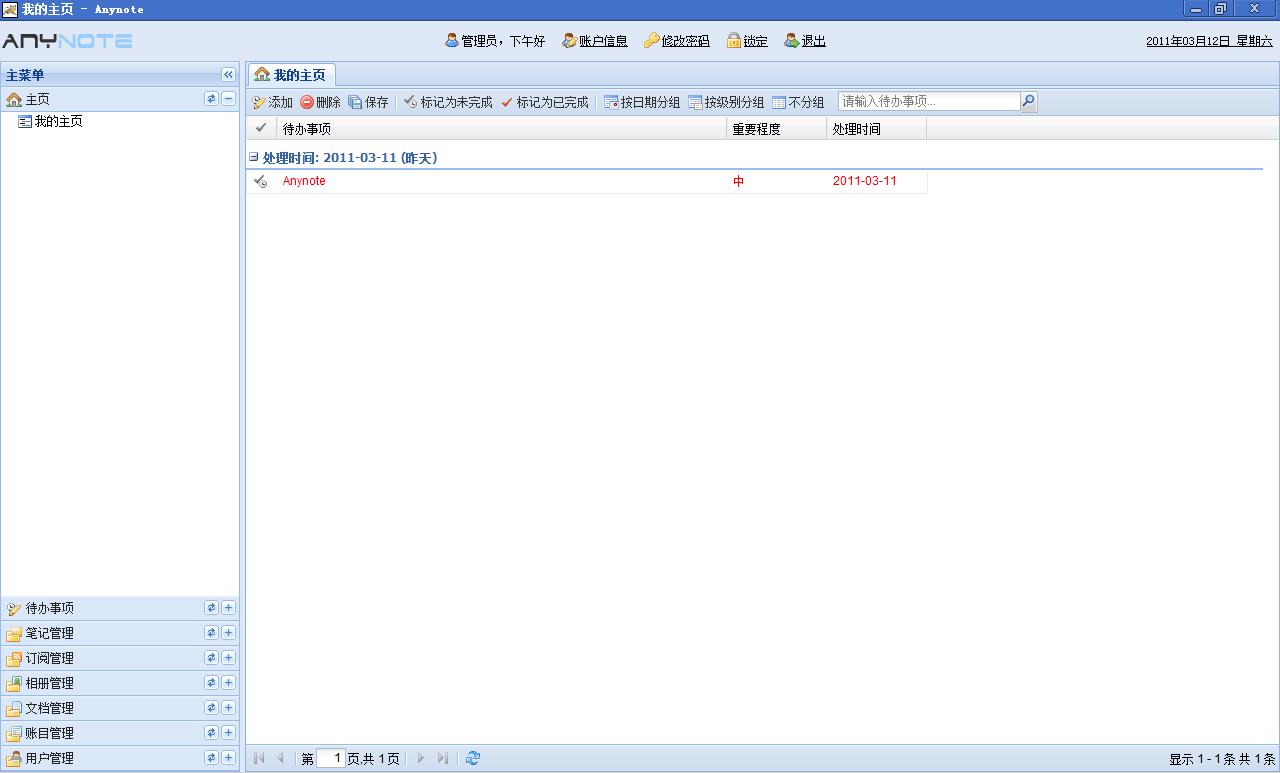Refresh the 待办事项 section

click(211, 607)
